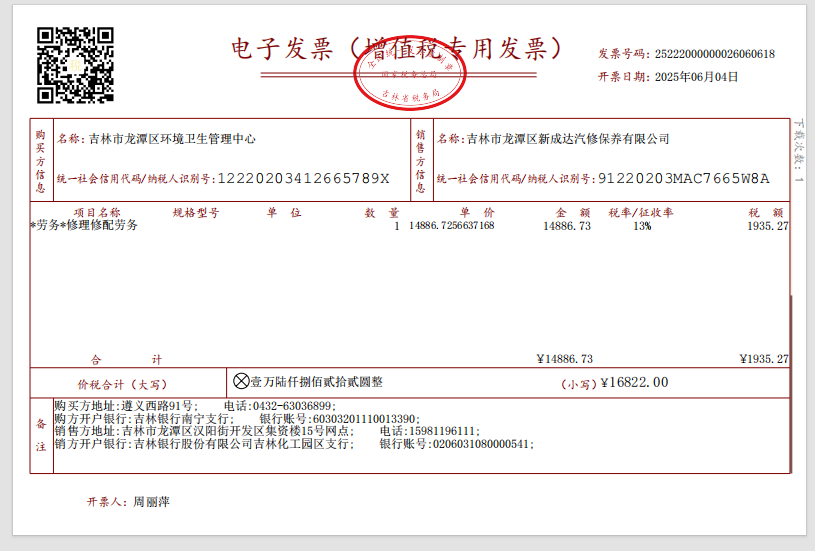Select seller bank 吉林银行股份有限公司吉林化工园区支行

[242, 444]
